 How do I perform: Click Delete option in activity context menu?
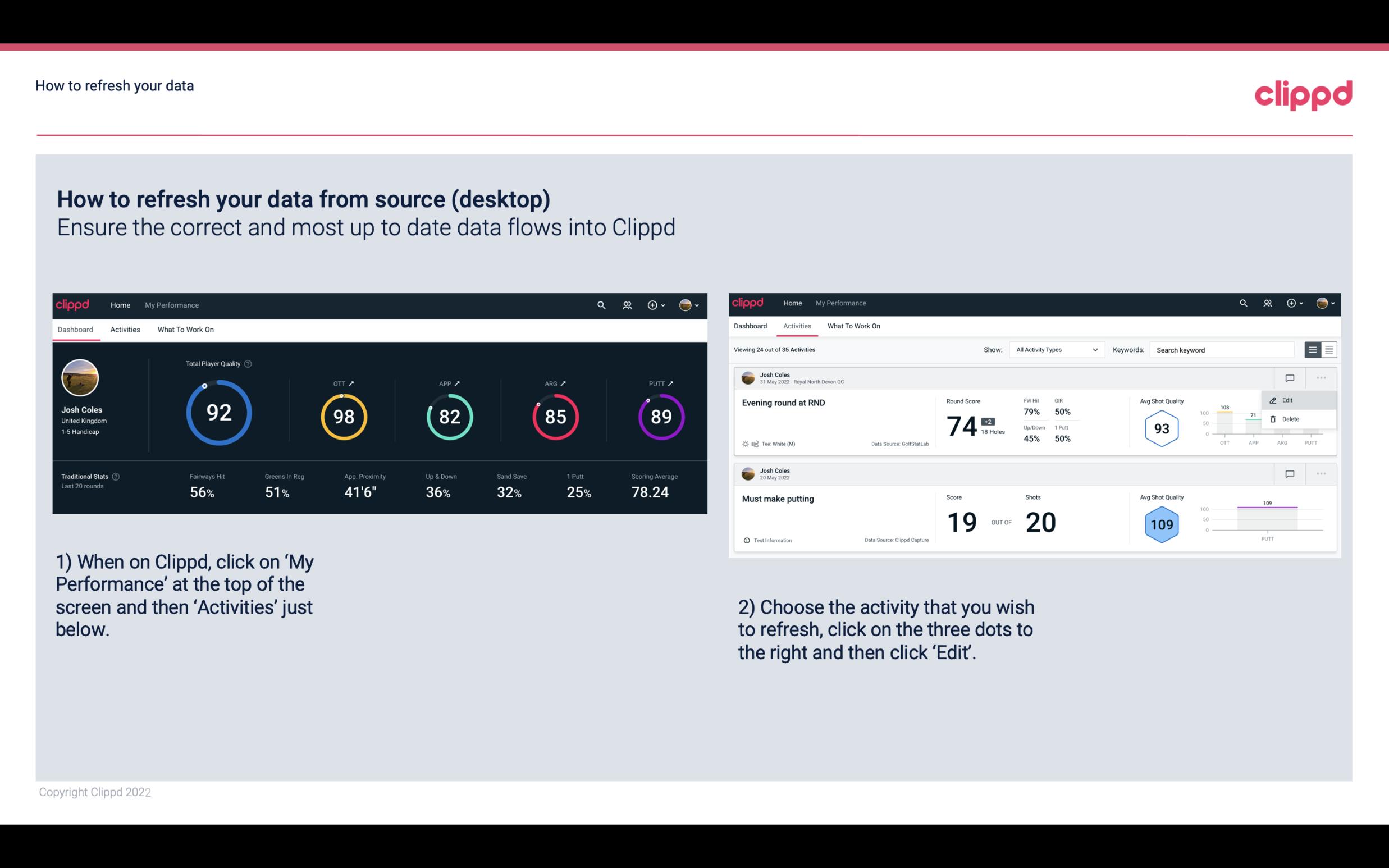pos(1291,419)
